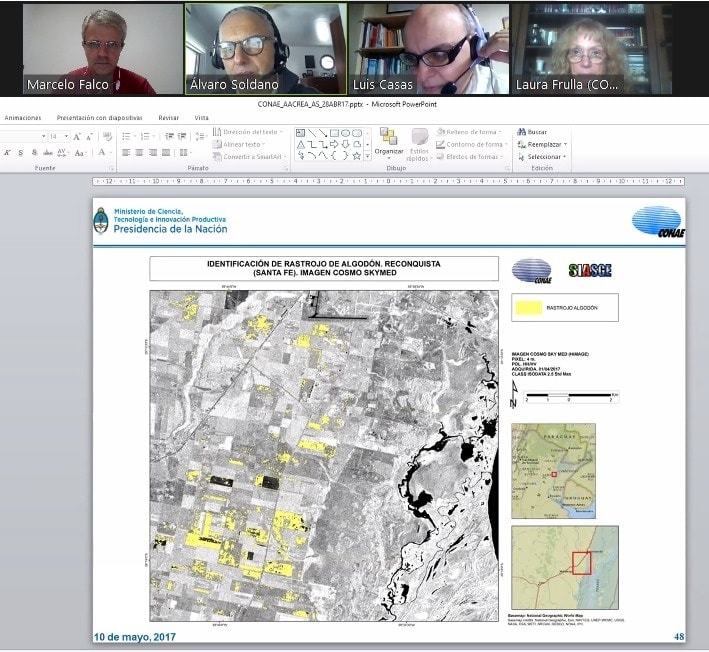
Task: Toggle text shadow formatting
Action: pos(33,152)
